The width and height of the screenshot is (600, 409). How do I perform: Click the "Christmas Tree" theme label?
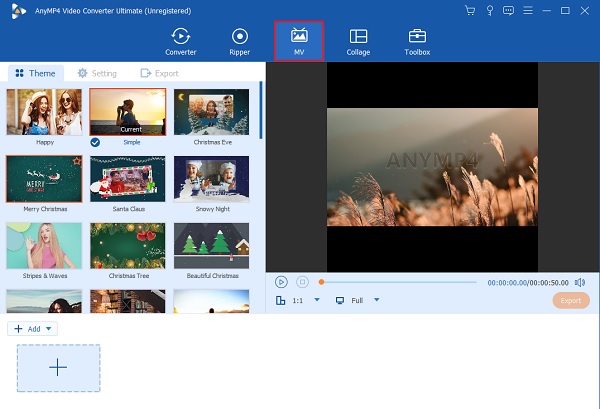click(129, 276)
